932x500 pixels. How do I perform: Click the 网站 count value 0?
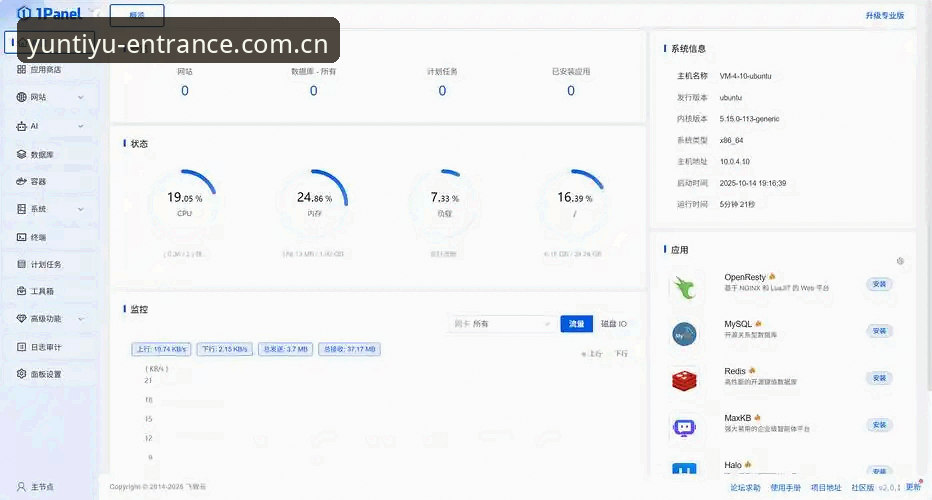click(x=185, y=91)
